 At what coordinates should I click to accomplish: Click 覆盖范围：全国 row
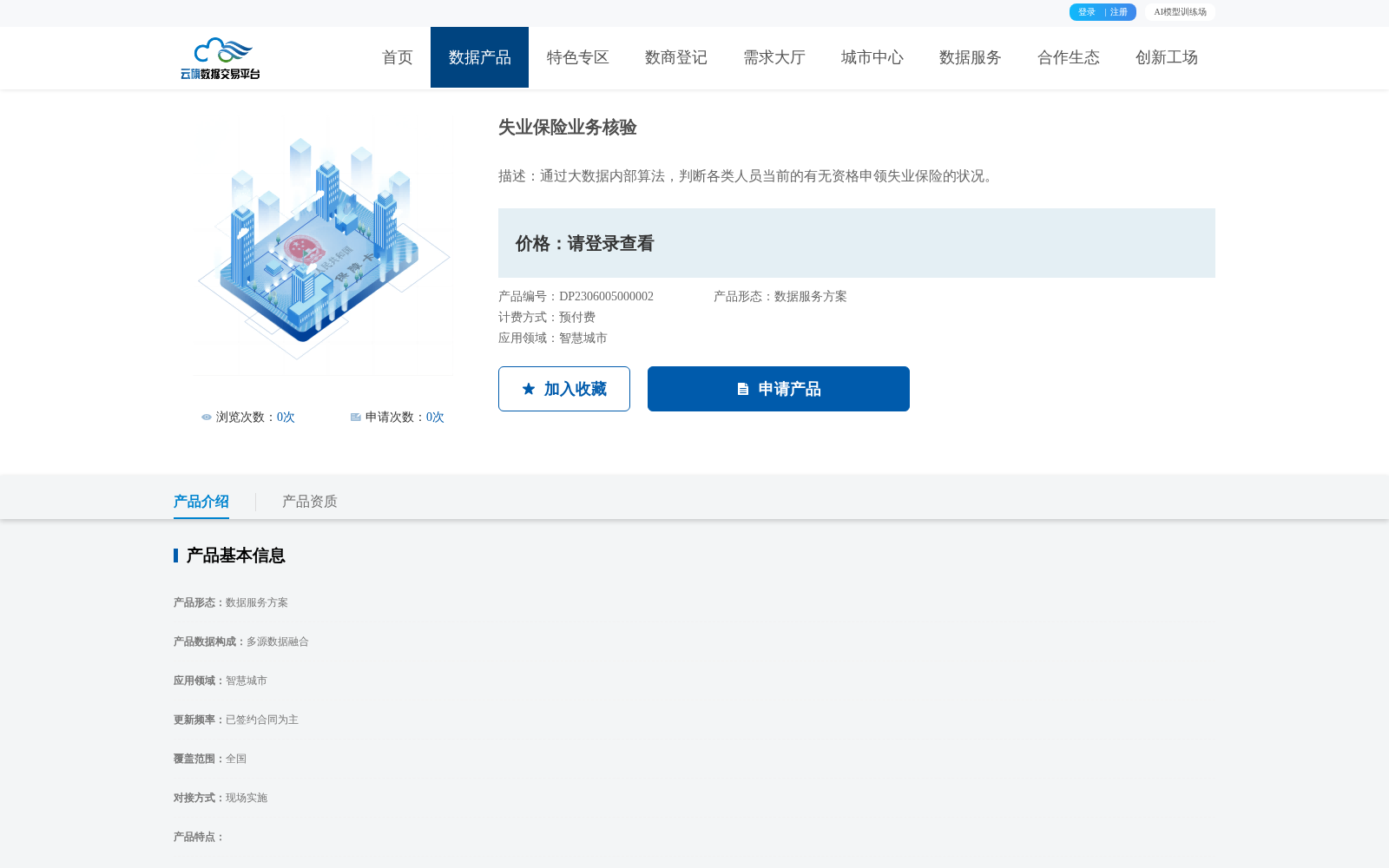(x=210, y=759)
